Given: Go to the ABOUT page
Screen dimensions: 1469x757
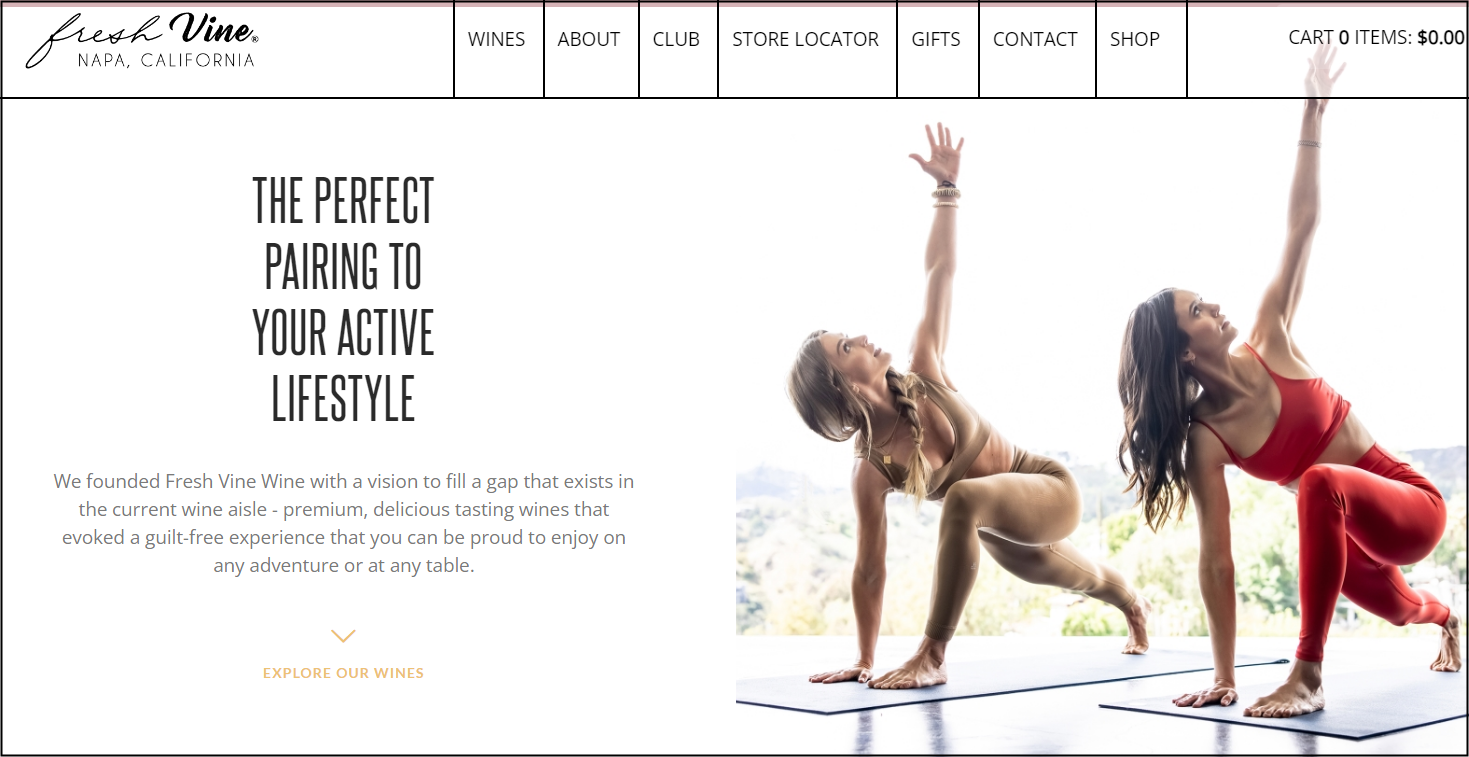Looking at the screenshot, I should pos(589,40).
